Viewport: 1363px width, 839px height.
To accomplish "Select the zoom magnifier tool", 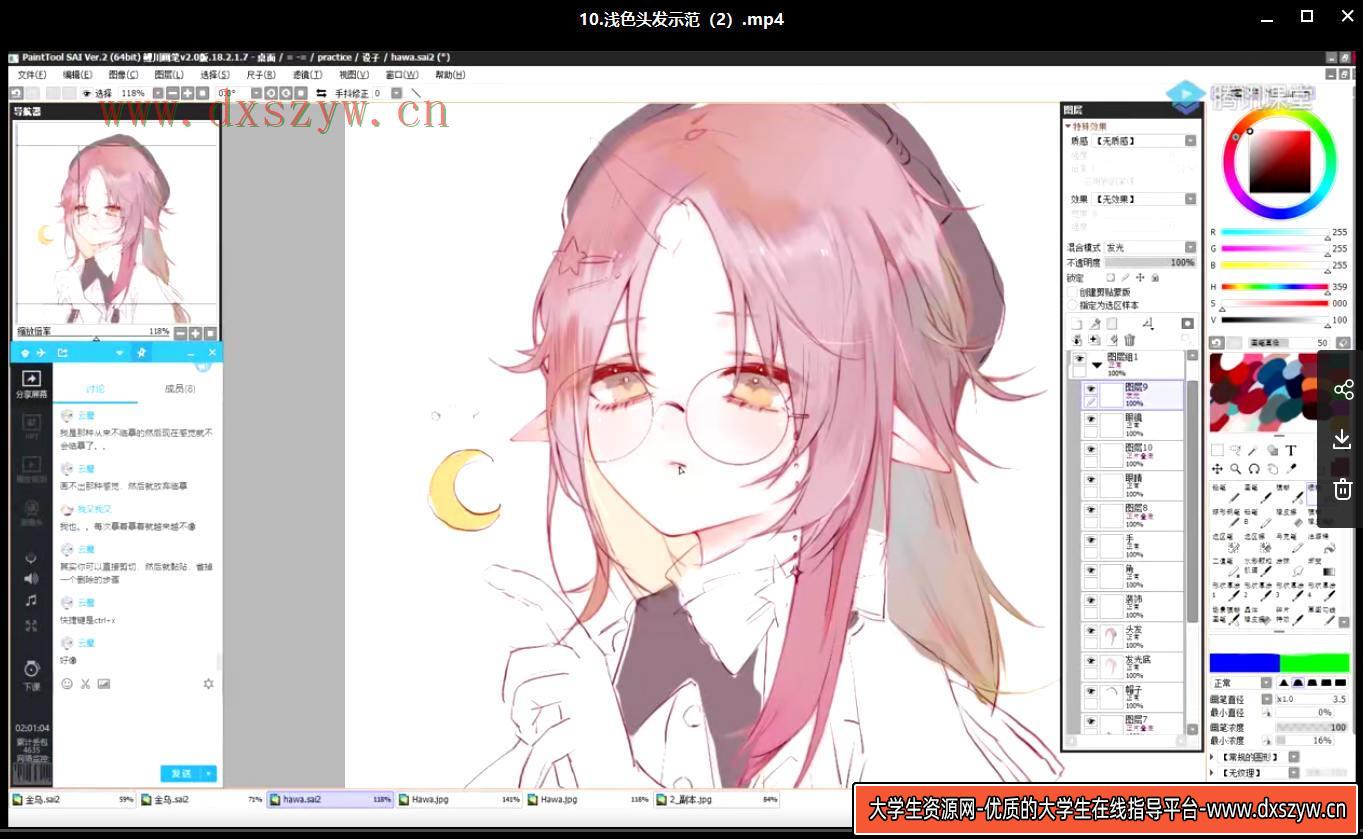I will 1235,468.
